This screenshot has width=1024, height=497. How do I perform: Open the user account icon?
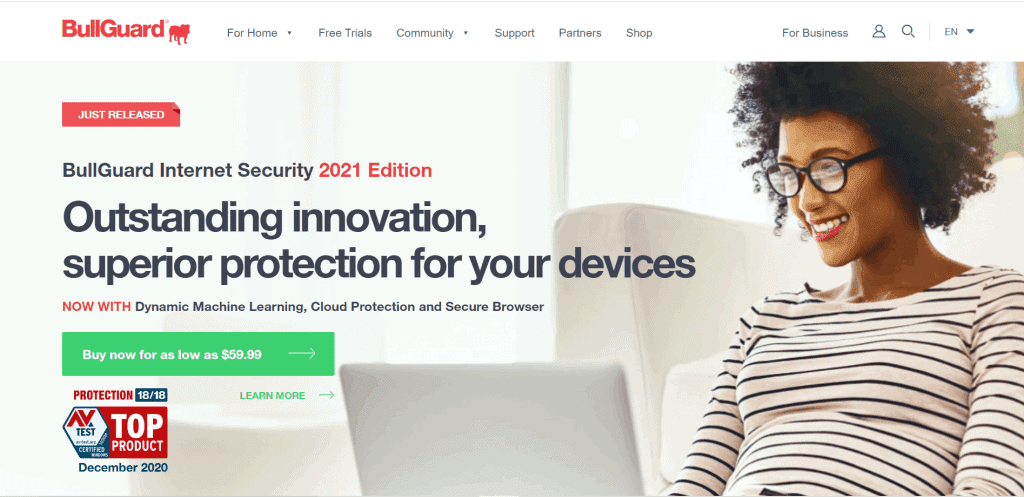coord(879,31)
